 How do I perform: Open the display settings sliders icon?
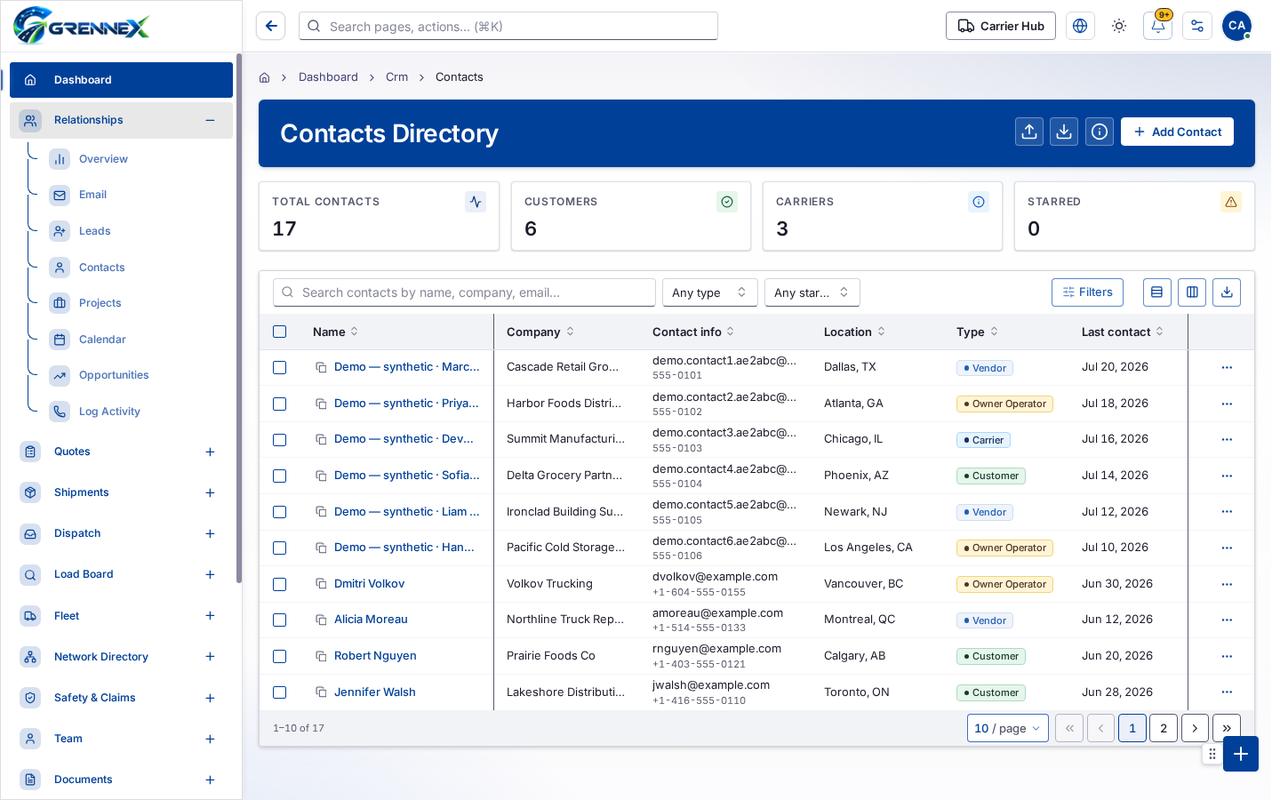(1197, 26)
